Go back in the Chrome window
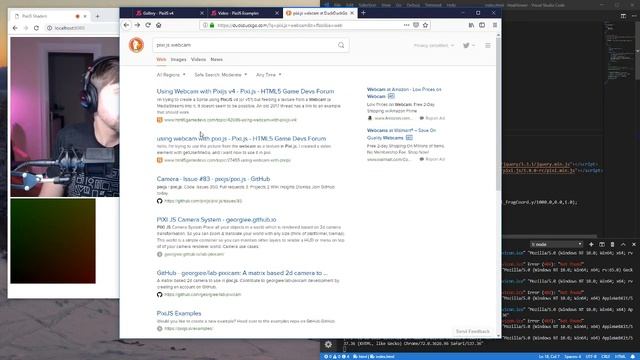 [15, 28]
